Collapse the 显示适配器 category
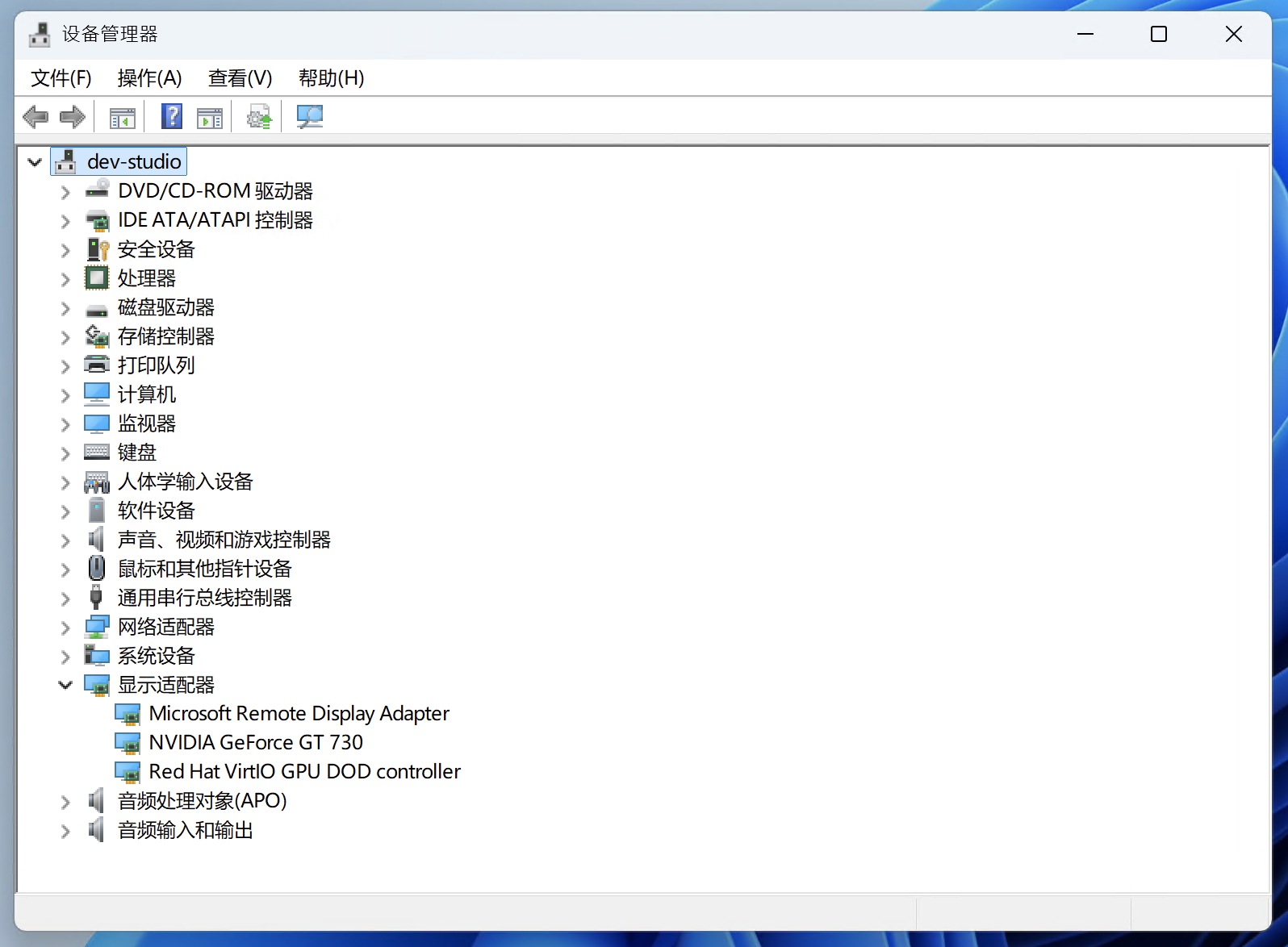 (65, 685)
